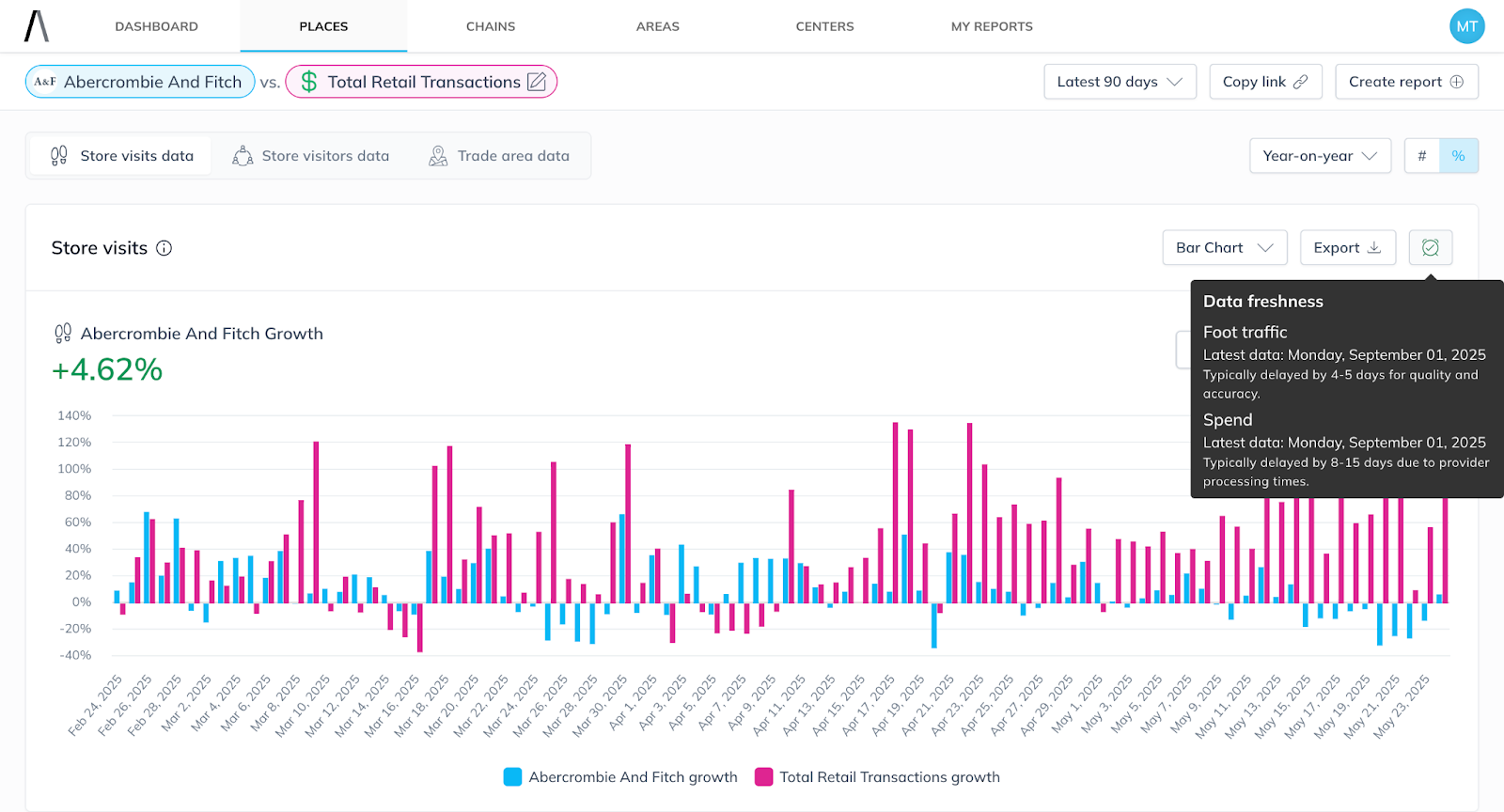1504x812 pixels.
Task: Click the Export download arrow icon
Action: 1373,248
